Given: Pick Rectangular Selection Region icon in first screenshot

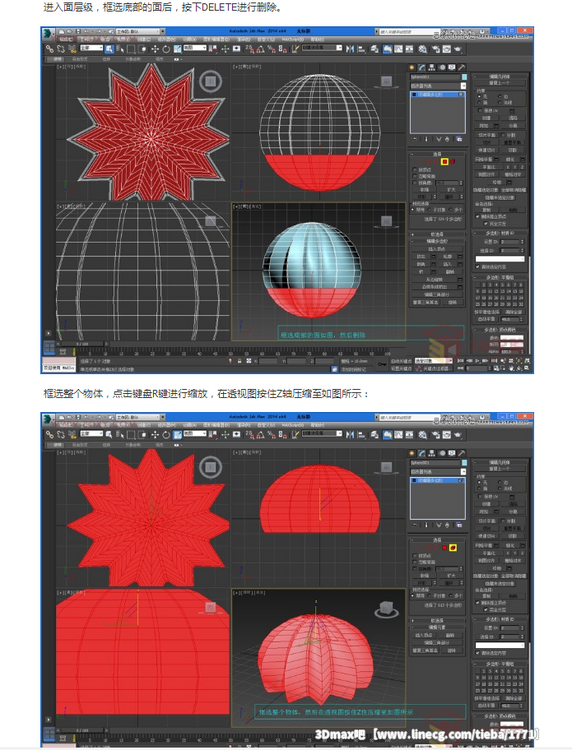Looking at the screenshot, I should (131, 49).
